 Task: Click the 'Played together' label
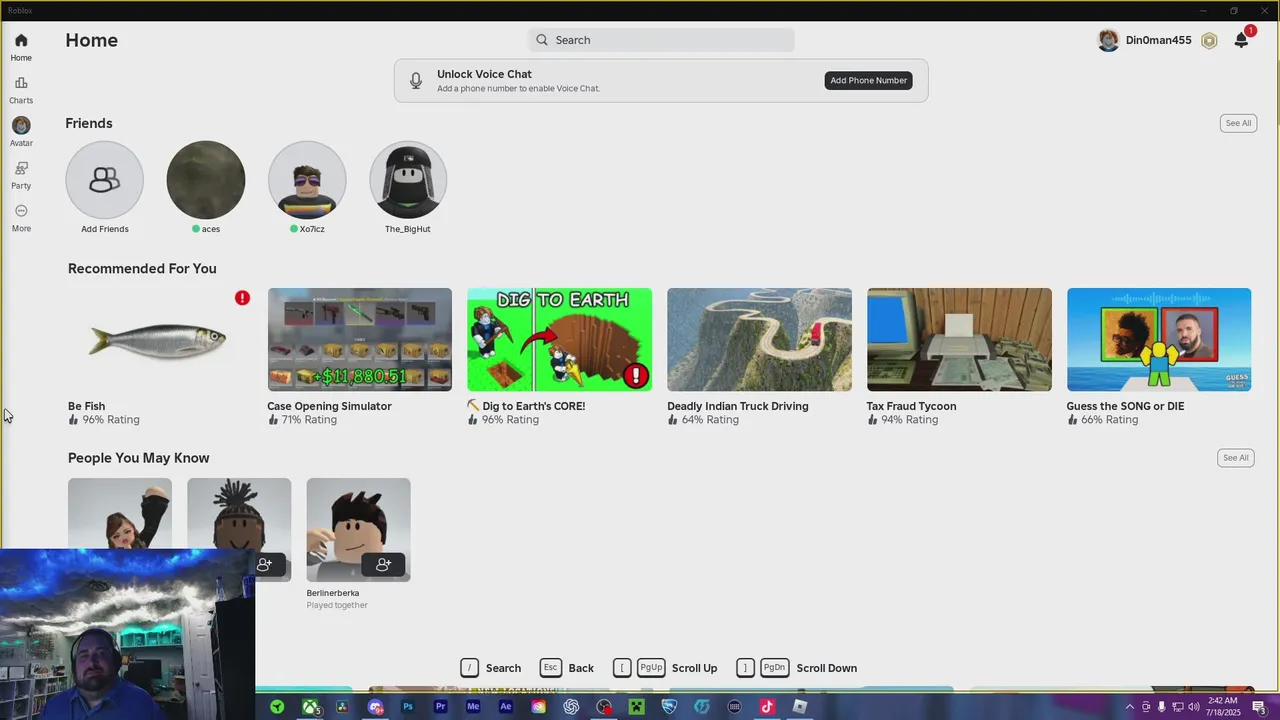coord(337,605)
